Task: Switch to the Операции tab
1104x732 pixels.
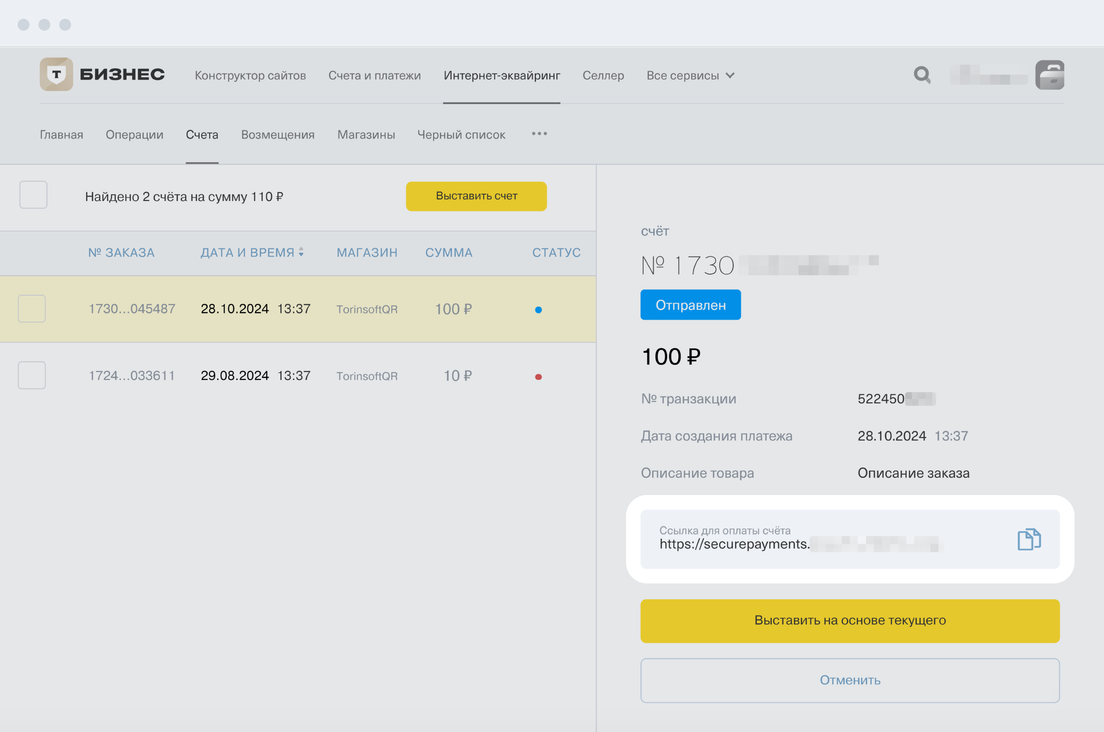Action: point(134,134)
